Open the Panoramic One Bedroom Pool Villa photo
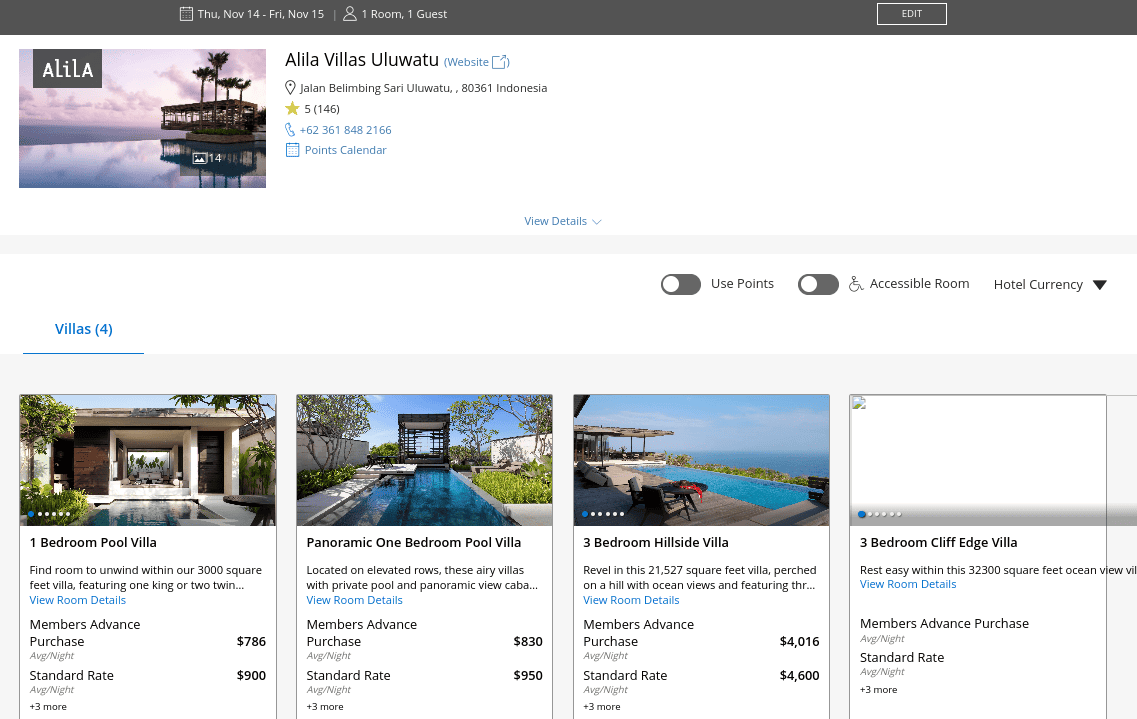Image resolution: width=1137 pixels, height=719 pixels. coord(424,460)
